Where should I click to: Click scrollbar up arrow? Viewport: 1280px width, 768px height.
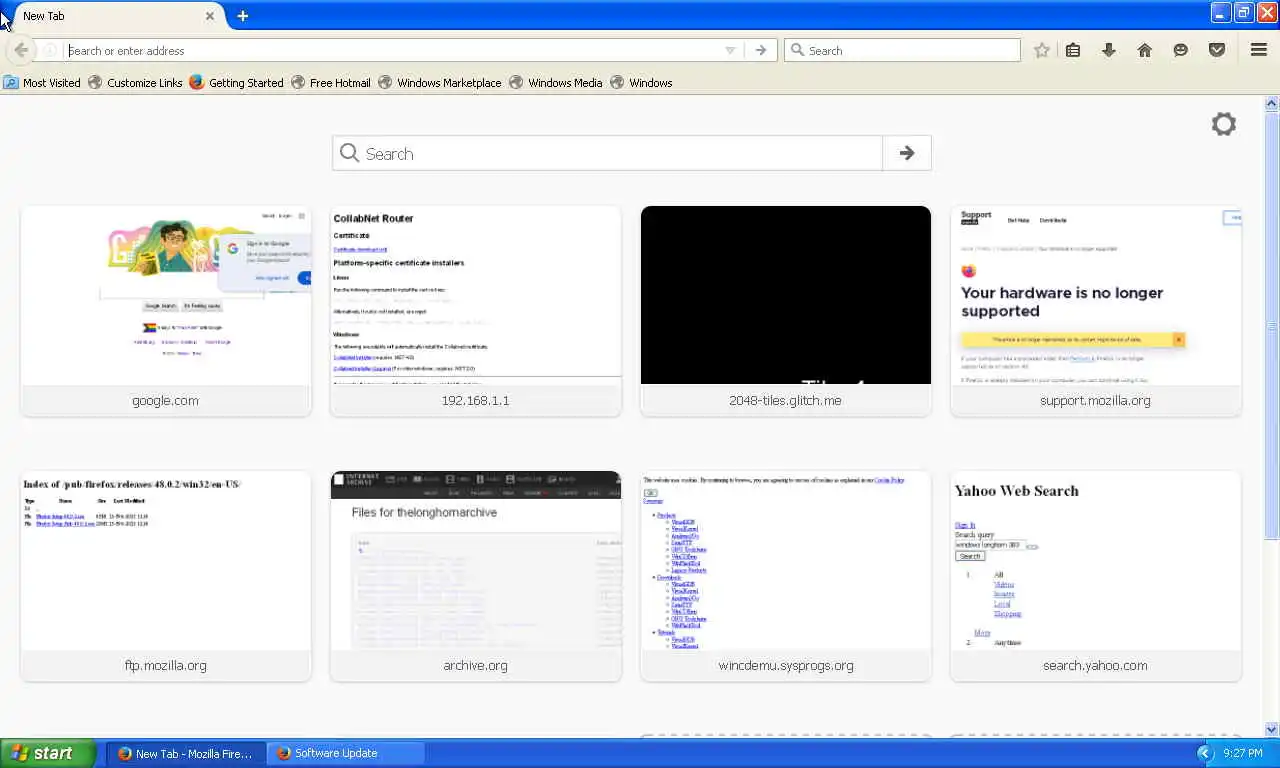[1272, 104]
